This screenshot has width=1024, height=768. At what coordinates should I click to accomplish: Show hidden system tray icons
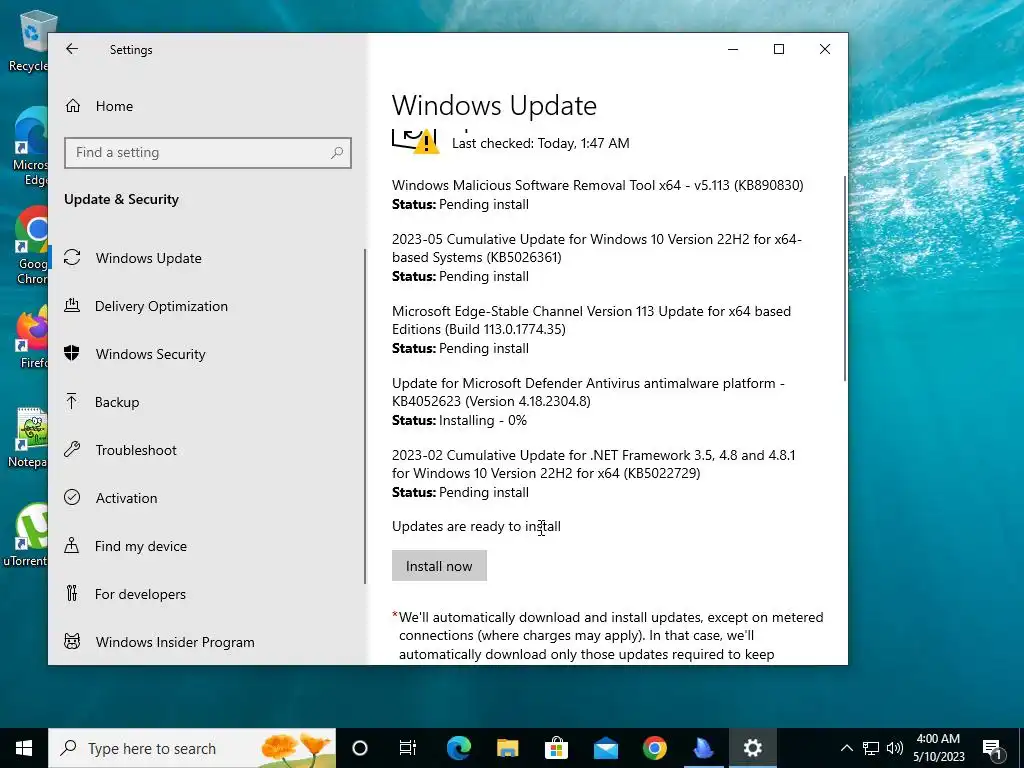point(846,748)
